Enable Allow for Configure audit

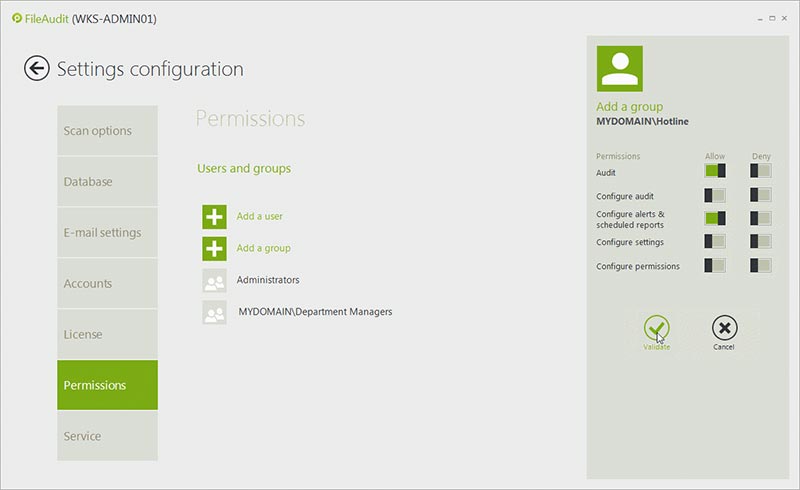715,195
